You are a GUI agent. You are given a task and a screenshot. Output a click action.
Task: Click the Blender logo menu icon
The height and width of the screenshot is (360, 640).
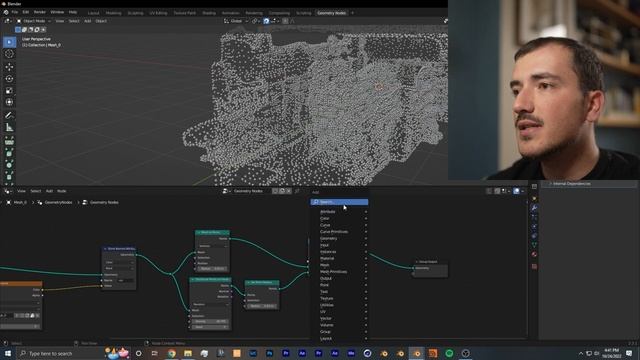coord(6,12)
